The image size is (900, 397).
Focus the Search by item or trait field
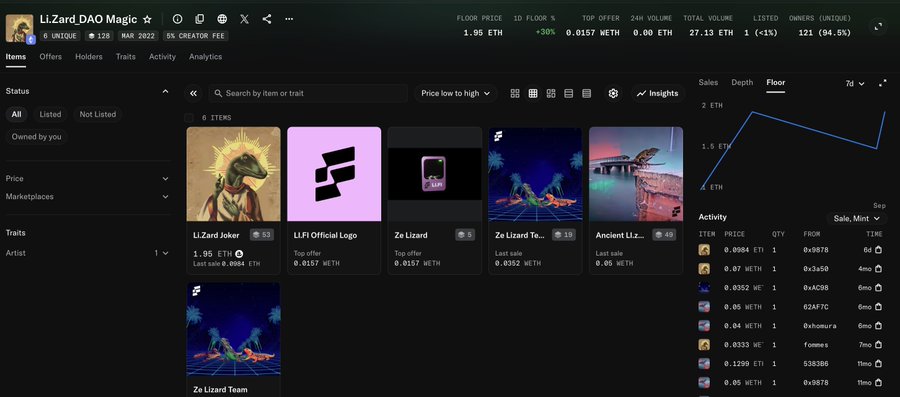click(x=308, y=94)
